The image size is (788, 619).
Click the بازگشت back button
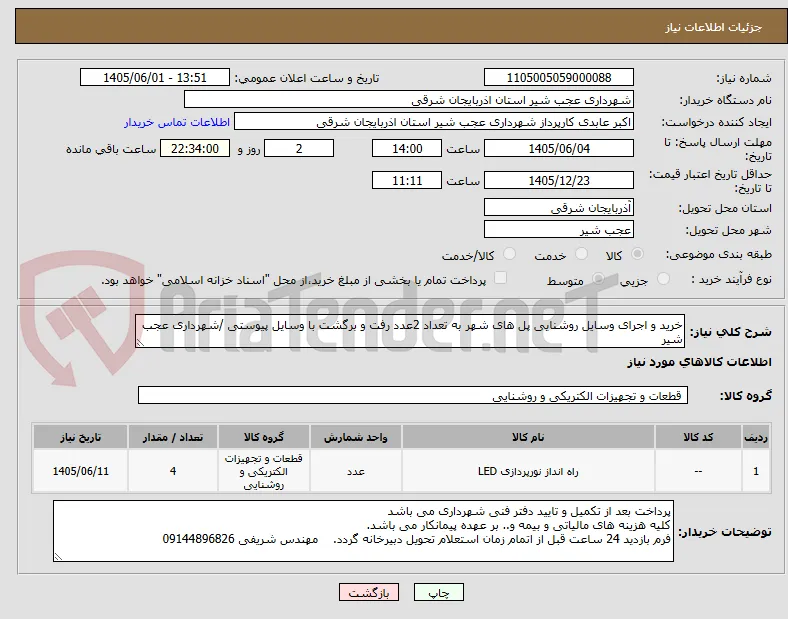coord(369,592)
